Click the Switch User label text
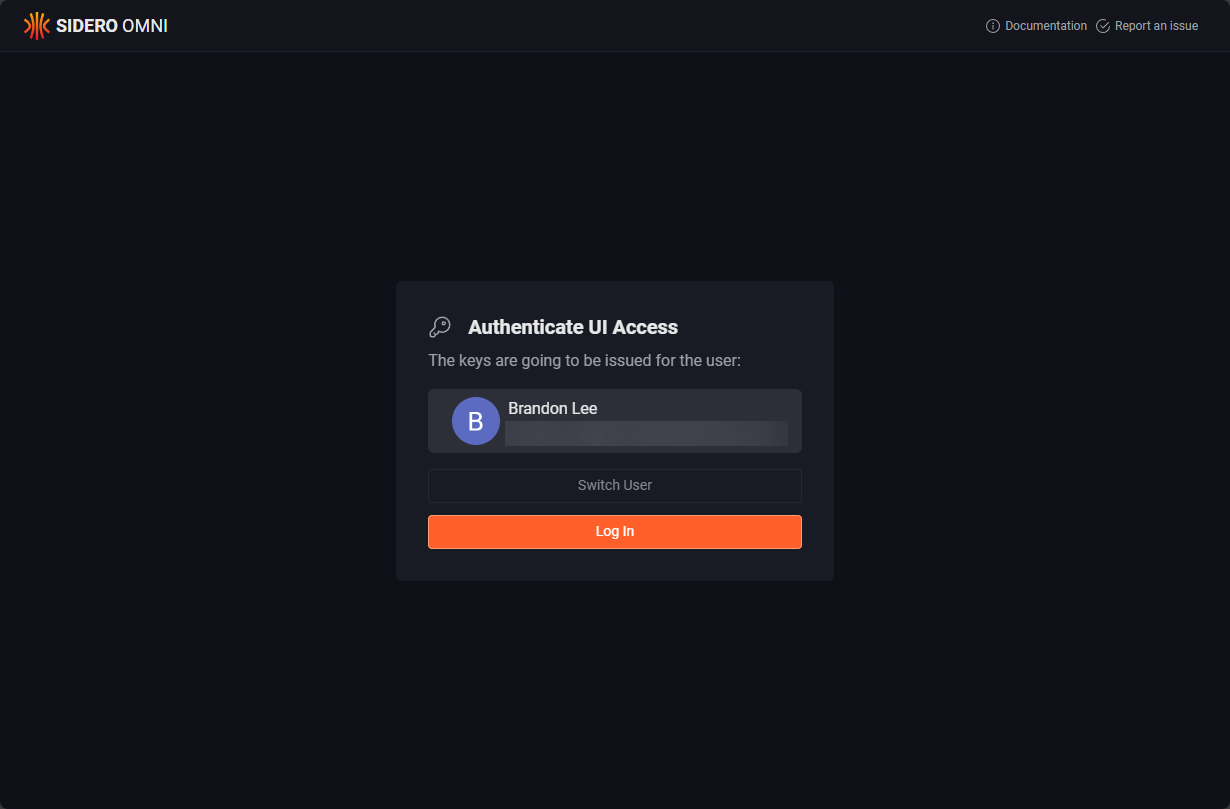The width and height of the screenshot is (1230, 809). coord(615,485)
